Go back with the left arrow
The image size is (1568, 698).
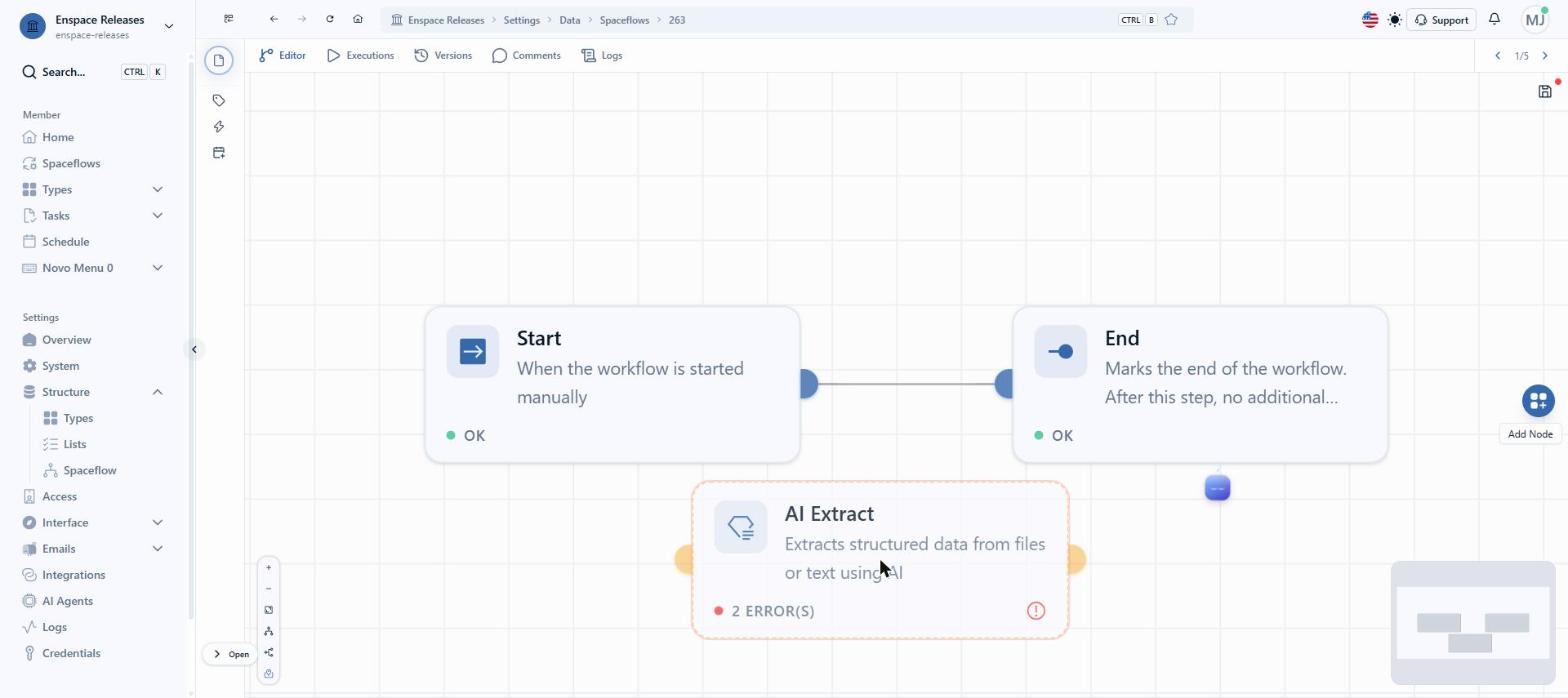coord(274,19)
